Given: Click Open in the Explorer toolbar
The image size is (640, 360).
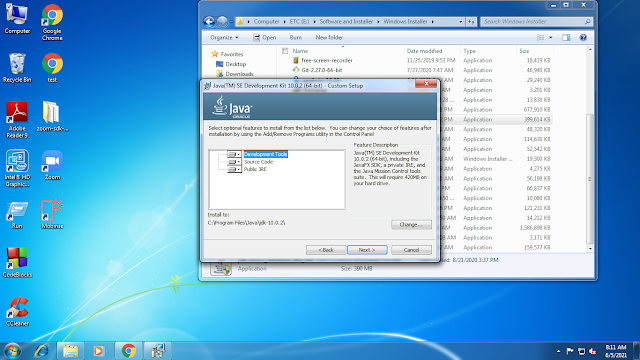Looking at the screenshot, I should [264, 38].
